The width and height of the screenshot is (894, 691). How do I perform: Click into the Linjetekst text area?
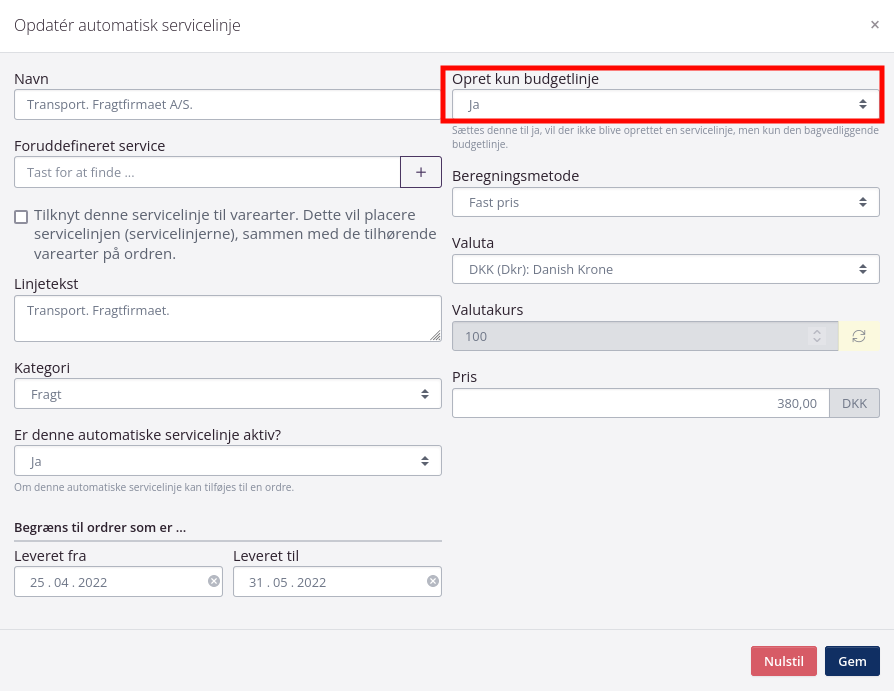pyautogui.click(x=228, y=318)
